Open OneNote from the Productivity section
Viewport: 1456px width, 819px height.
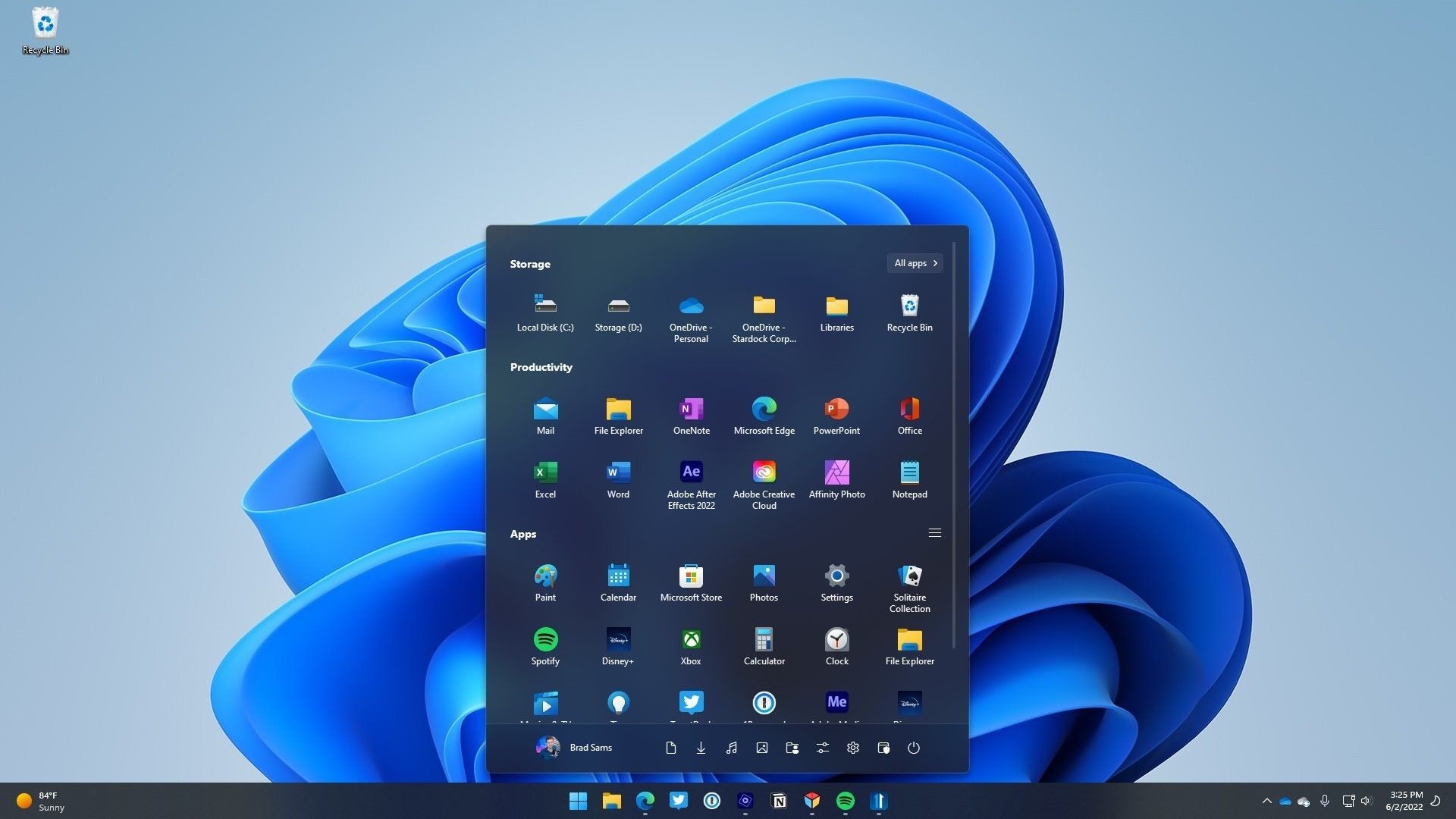pos(691,409)
